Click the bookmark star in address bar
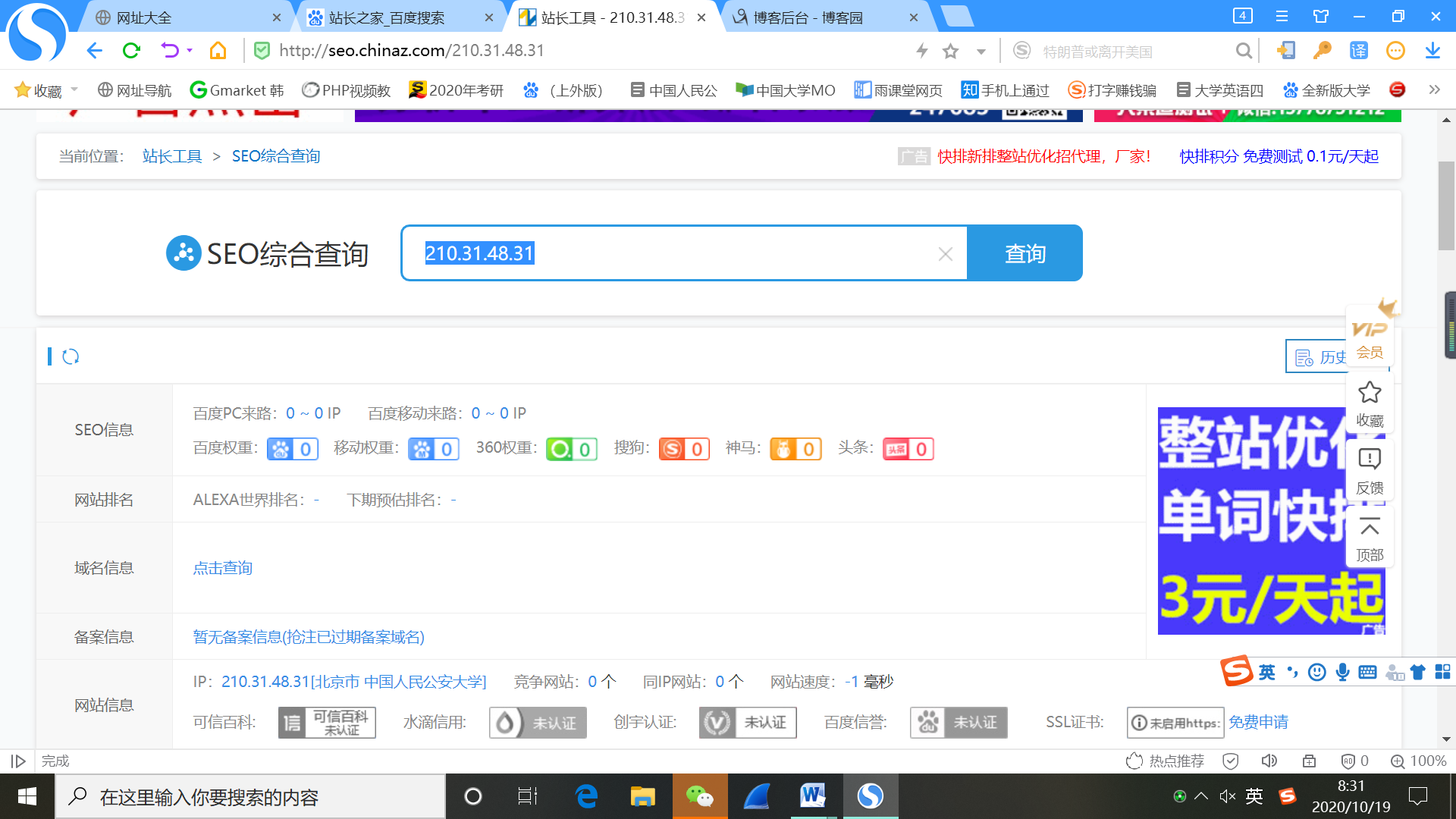 [x=950, y=51]
